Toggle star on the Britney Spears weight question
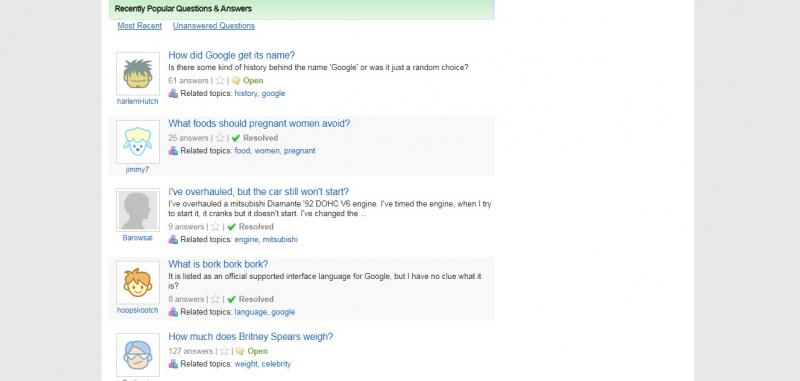 coord(224,351)
